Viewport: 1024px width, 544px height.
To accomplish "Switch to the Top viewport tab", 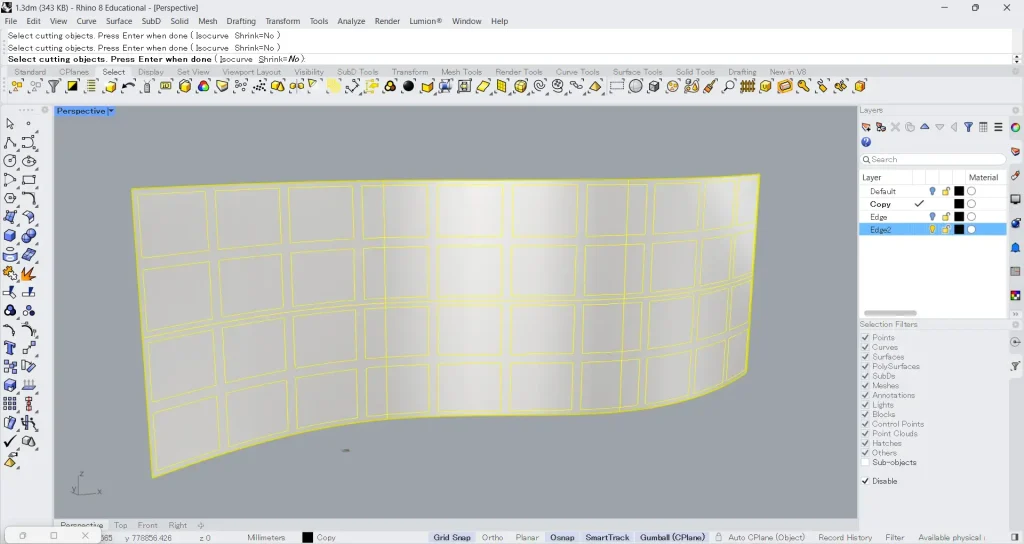I will pyautogui.click(x=121, y=525).
